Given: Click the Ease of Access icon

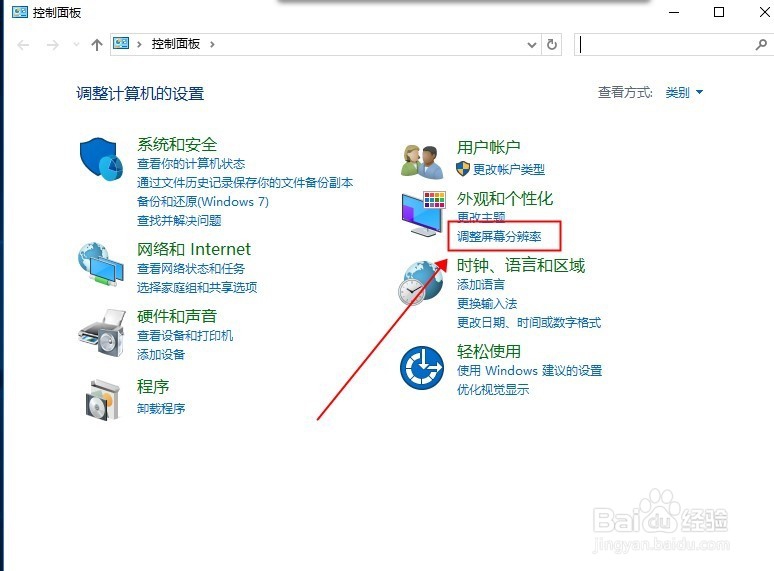Looking at the screenshot, I should (422, 368).
